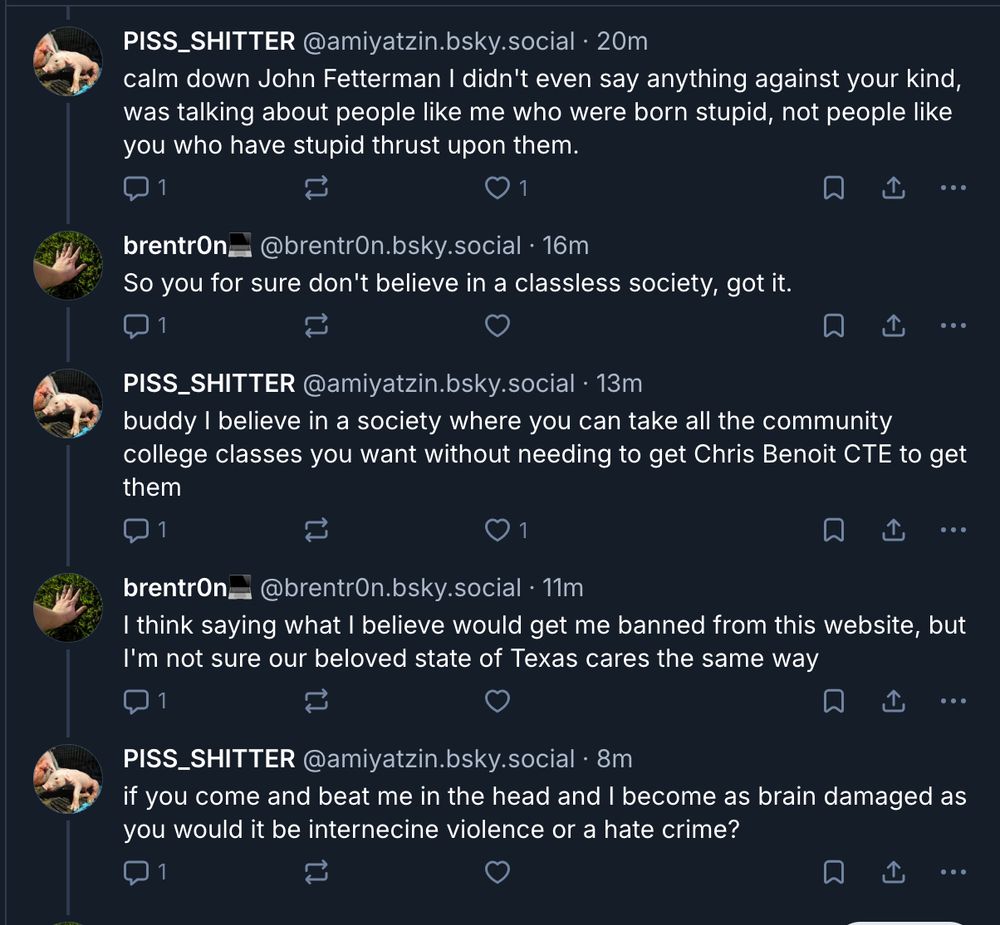Open @amiyatzin.bsky.social handle on the 20m post
Viewport: 1000px width, 925px height.
438,42
